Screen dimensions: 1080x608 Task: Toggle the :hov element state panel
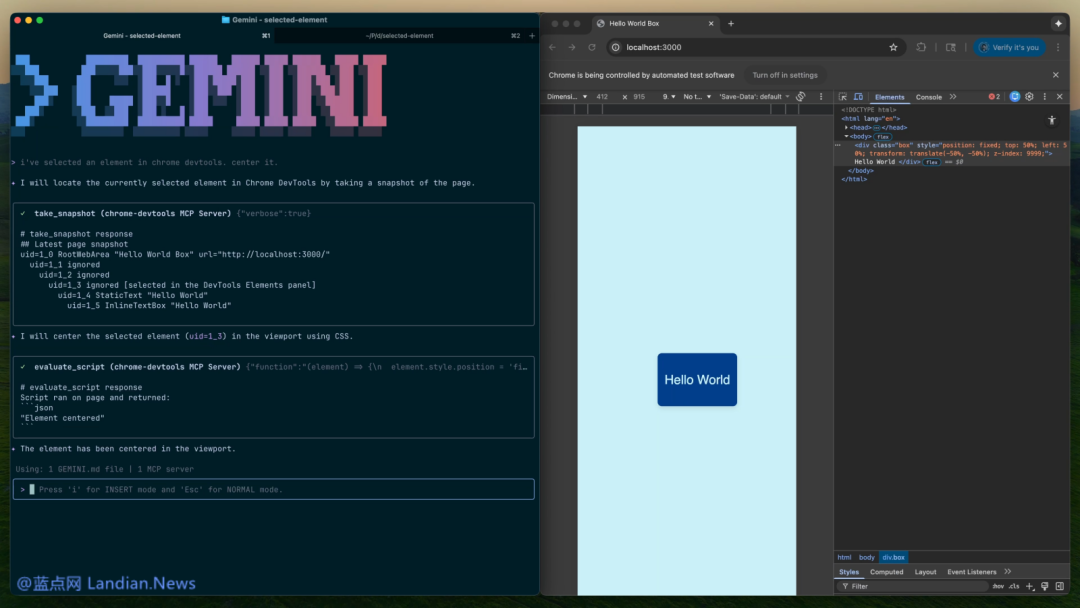(x=997, y=586)
